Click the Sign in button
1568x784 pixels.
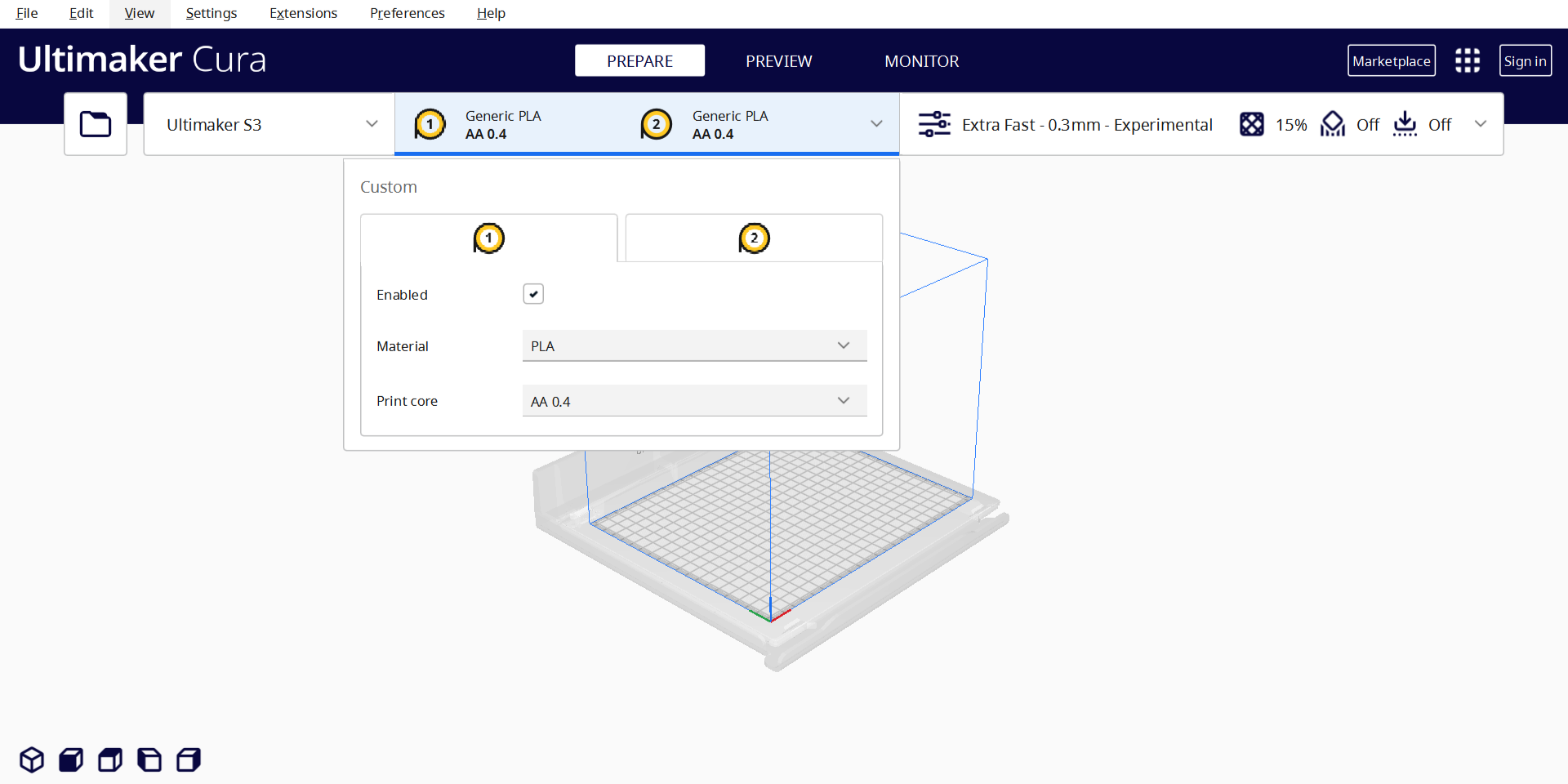tap(1525, 61)
